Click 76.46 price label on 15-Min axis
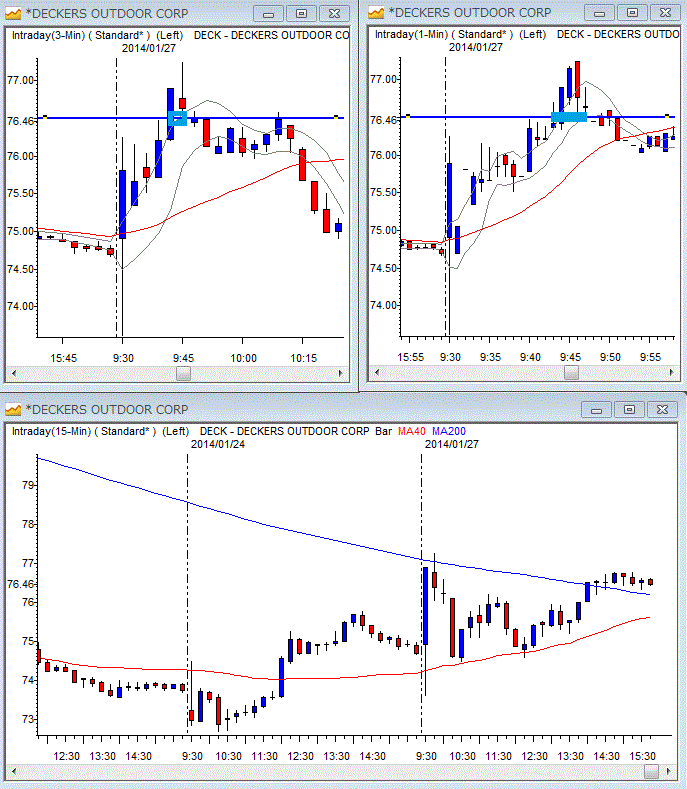The width and height of the screenshot is (687, 789). [21, 584]
